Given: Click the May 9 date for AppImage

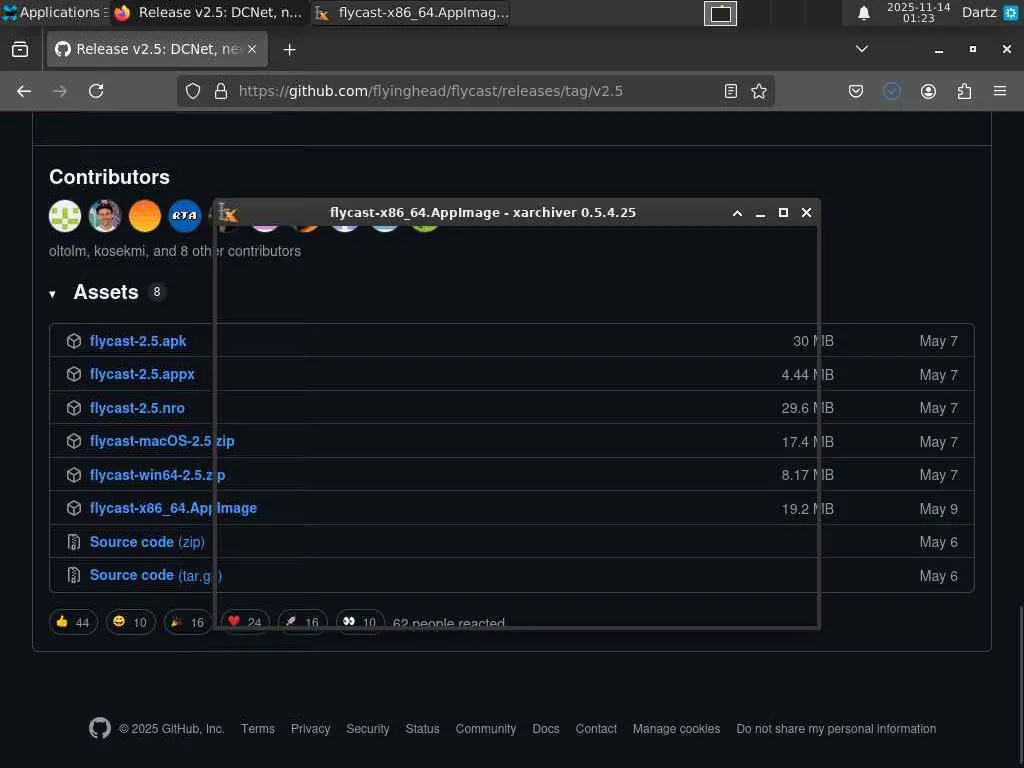Looking at the screenshot, I should [938, 509].
